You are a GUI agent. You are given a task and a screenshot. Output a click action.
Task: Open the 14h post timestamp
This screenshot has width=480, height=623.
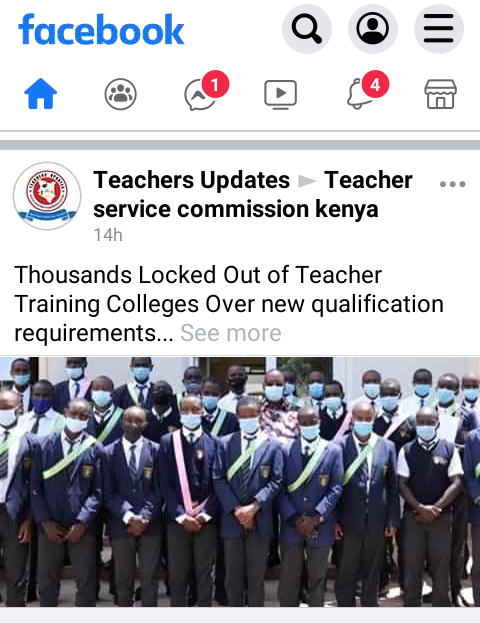108,235
